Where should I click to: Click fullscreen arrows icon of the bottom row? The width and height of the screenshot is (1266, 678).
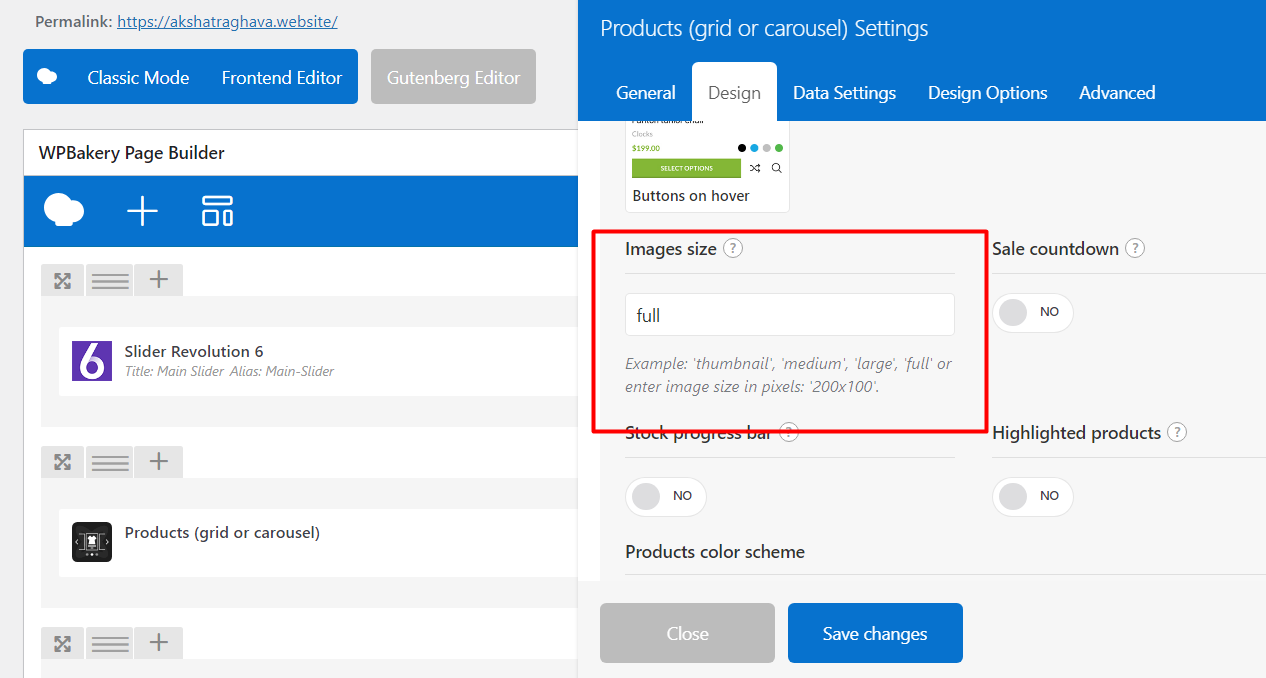click(63, 643)
